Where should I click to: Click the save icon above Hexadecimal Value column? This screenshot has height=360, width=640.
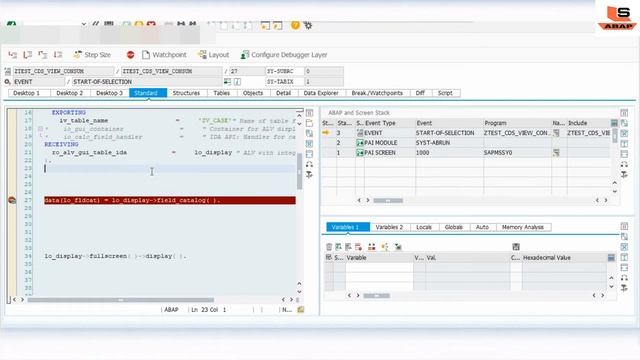tap(516, 247)
